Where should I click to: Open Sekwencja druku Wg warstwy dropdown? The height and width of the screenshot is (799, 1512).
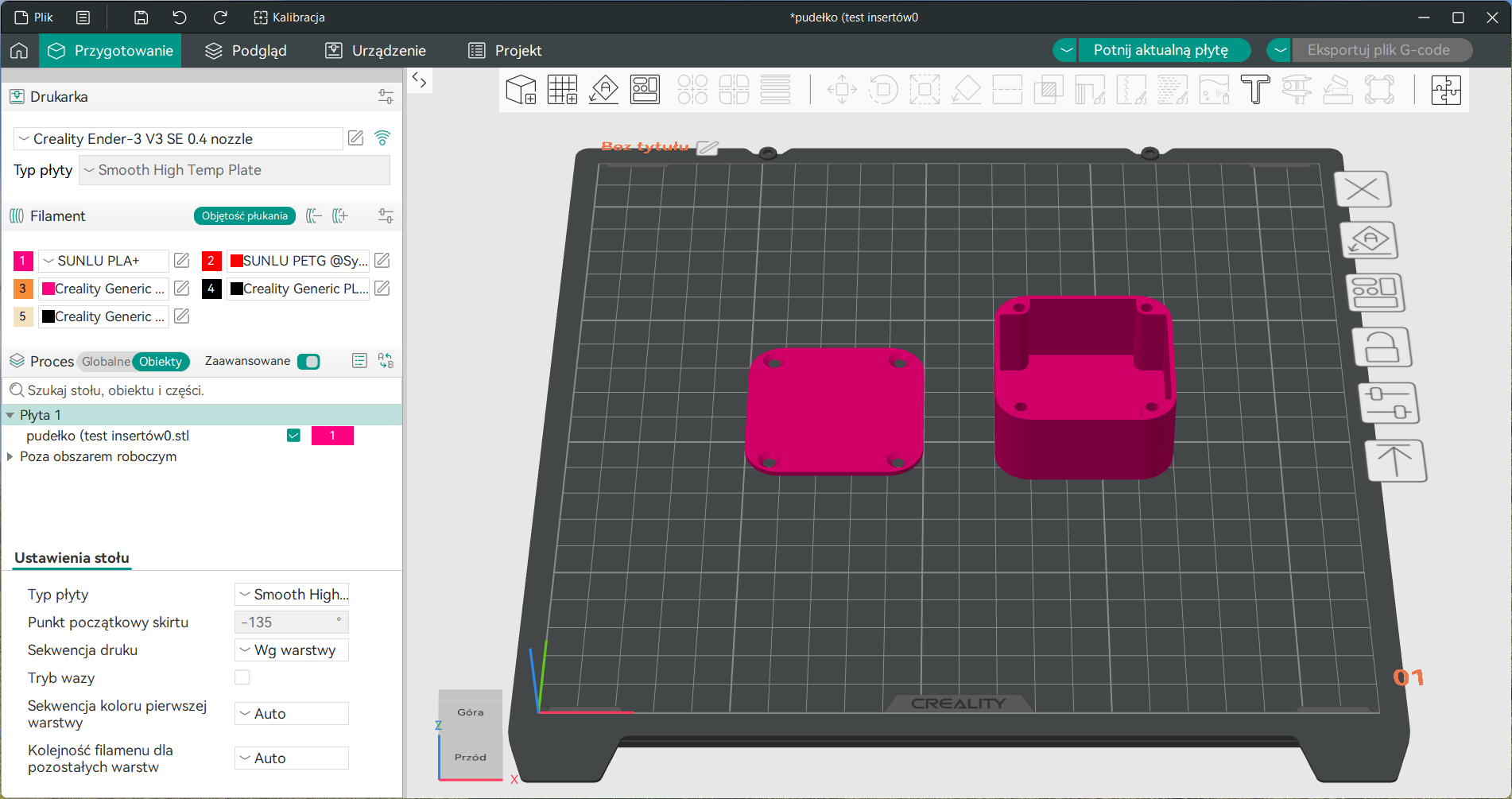[292, 650]
